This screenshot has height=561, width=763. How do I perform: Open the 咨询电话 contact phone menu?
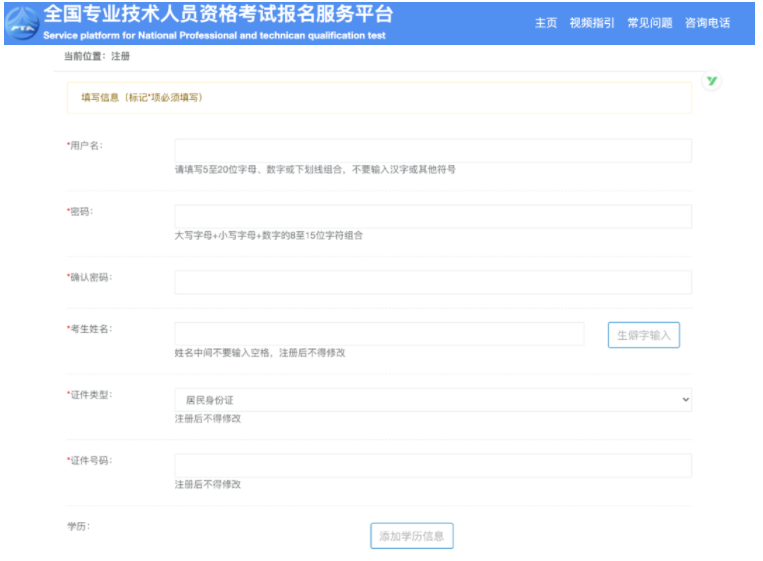pos(708,23)
